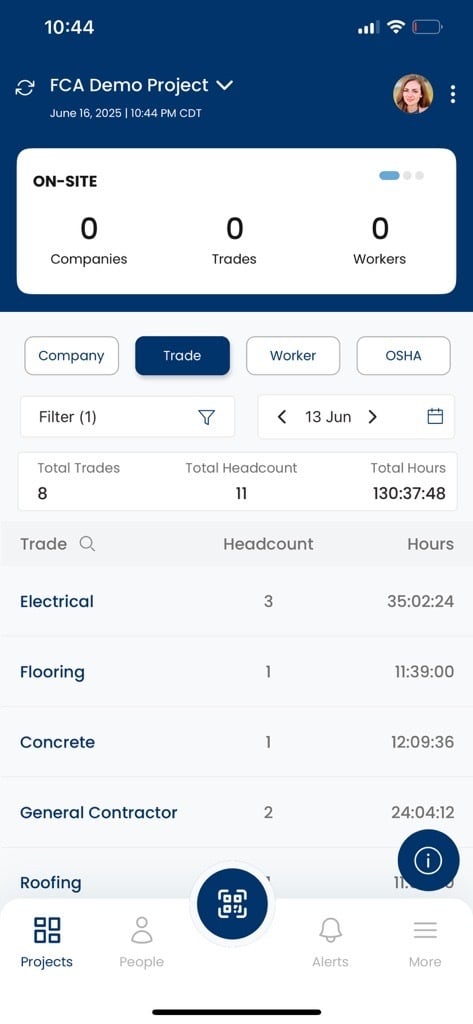Open the calendar date picker icon
This screenshot has width=473, height=1024.
[x=435, y=416]
